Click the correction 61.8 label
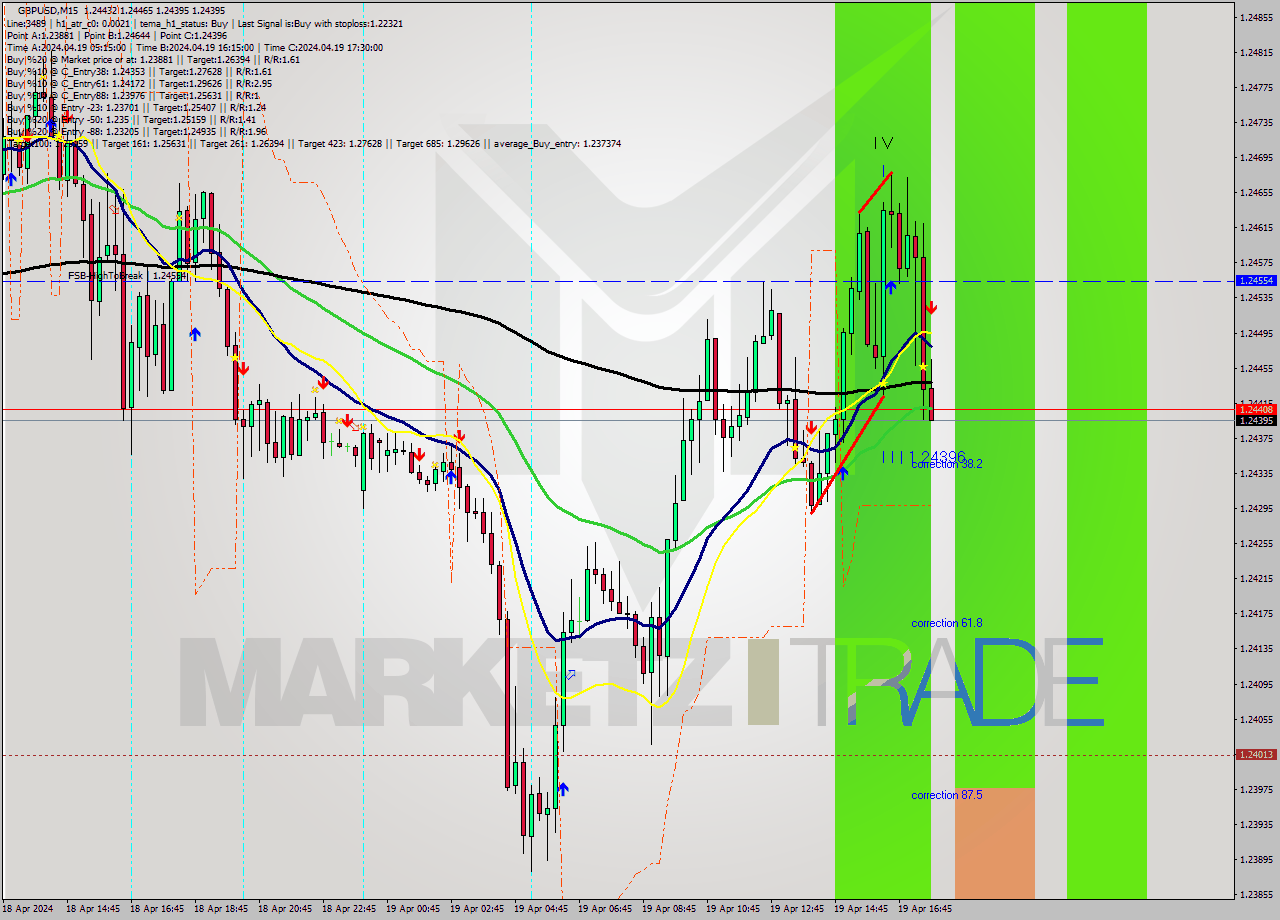 tap(946, 623)
